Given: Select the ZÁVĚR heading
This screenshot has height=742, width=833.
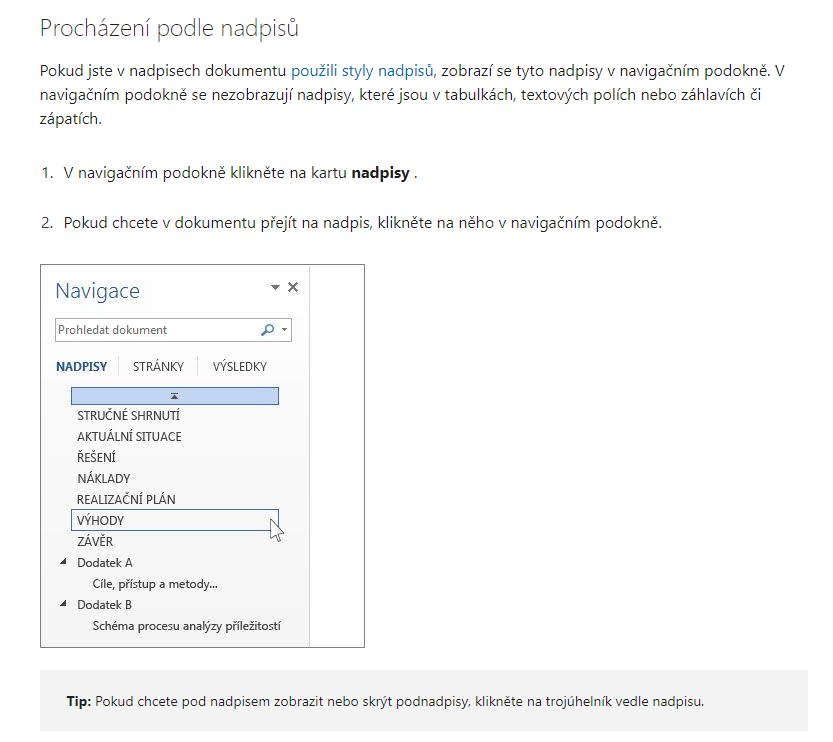Looking at the screenshot, I should (x=95, y=541).
